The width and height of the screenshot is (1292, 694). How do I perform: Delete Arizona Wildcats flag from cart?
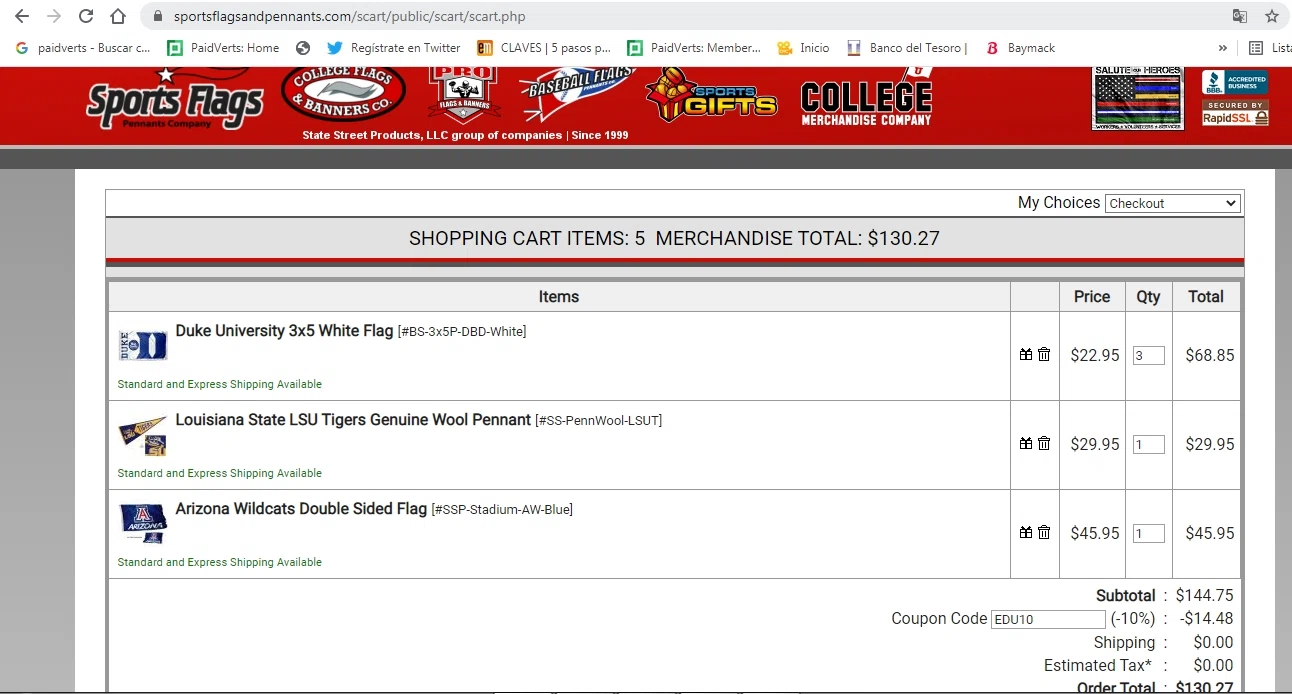(x=1044, y=533)
